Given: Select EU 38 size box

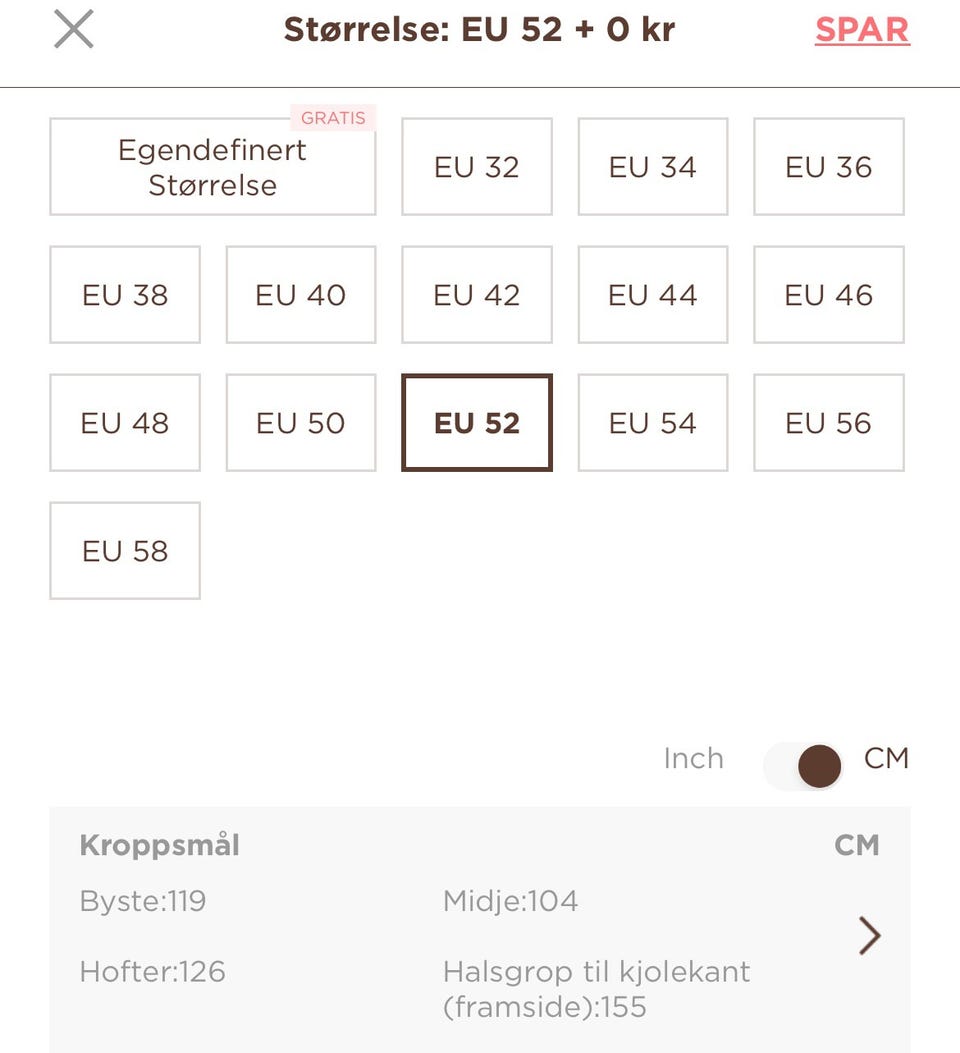Looking at the screenshot, I should click(x=125, y=295).
